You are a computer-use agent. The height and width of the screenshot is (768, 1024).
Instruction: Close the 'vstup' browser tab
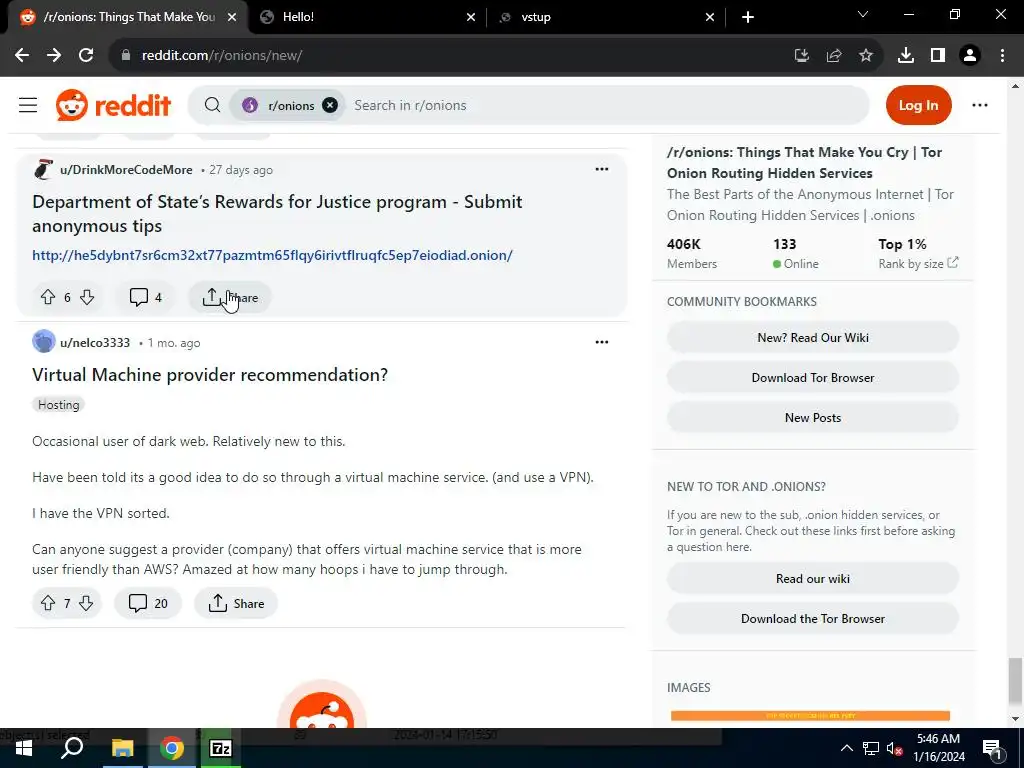(x=710, y=17)
